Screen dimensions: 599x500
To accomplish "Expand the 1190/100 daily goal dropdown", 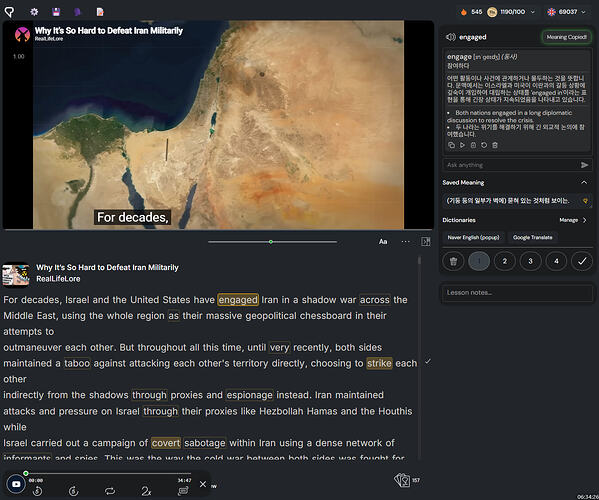I will click(533, 12).
